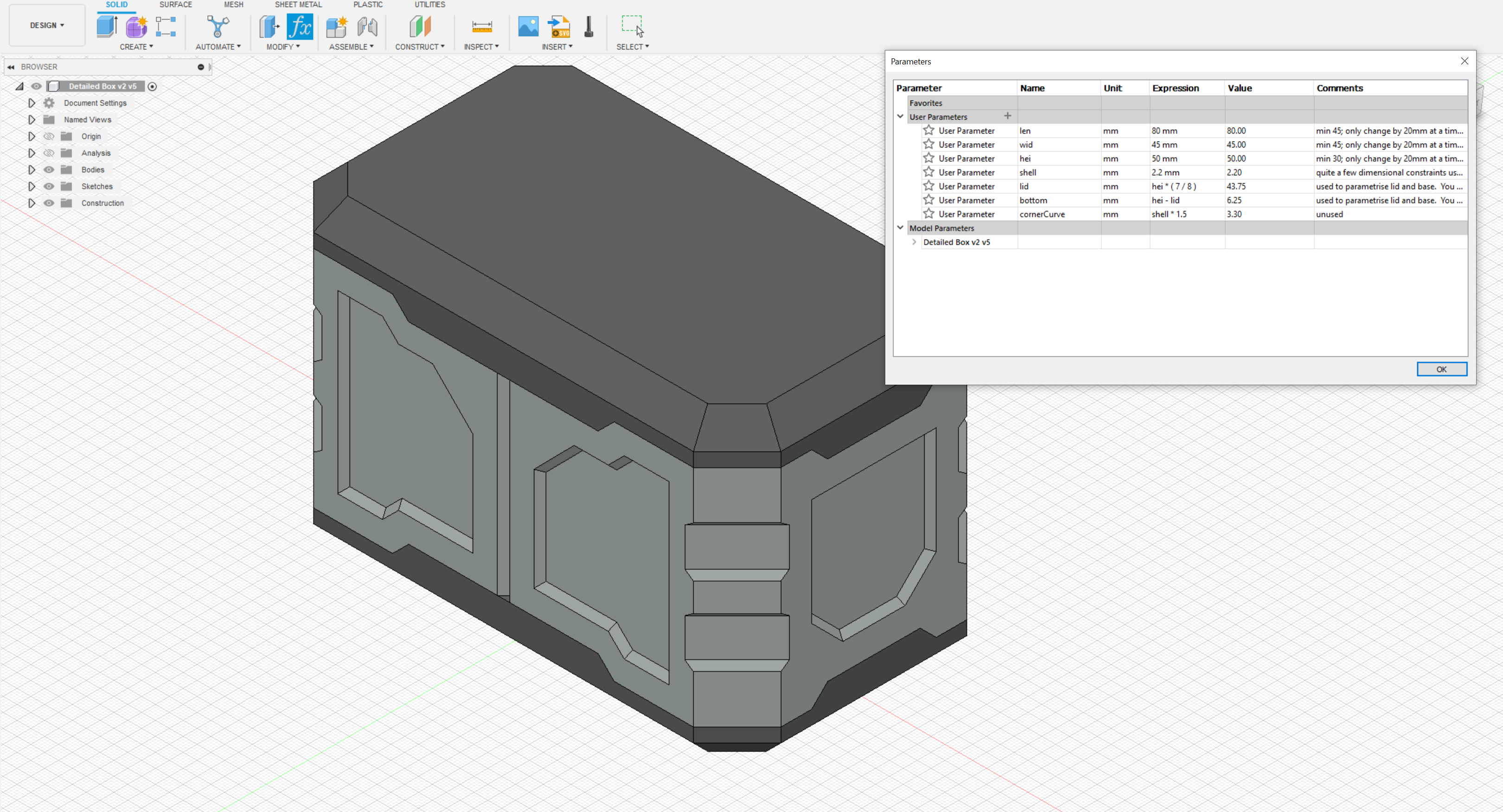Confirm the Parameters dialog with OK

tap(1441, 369)
